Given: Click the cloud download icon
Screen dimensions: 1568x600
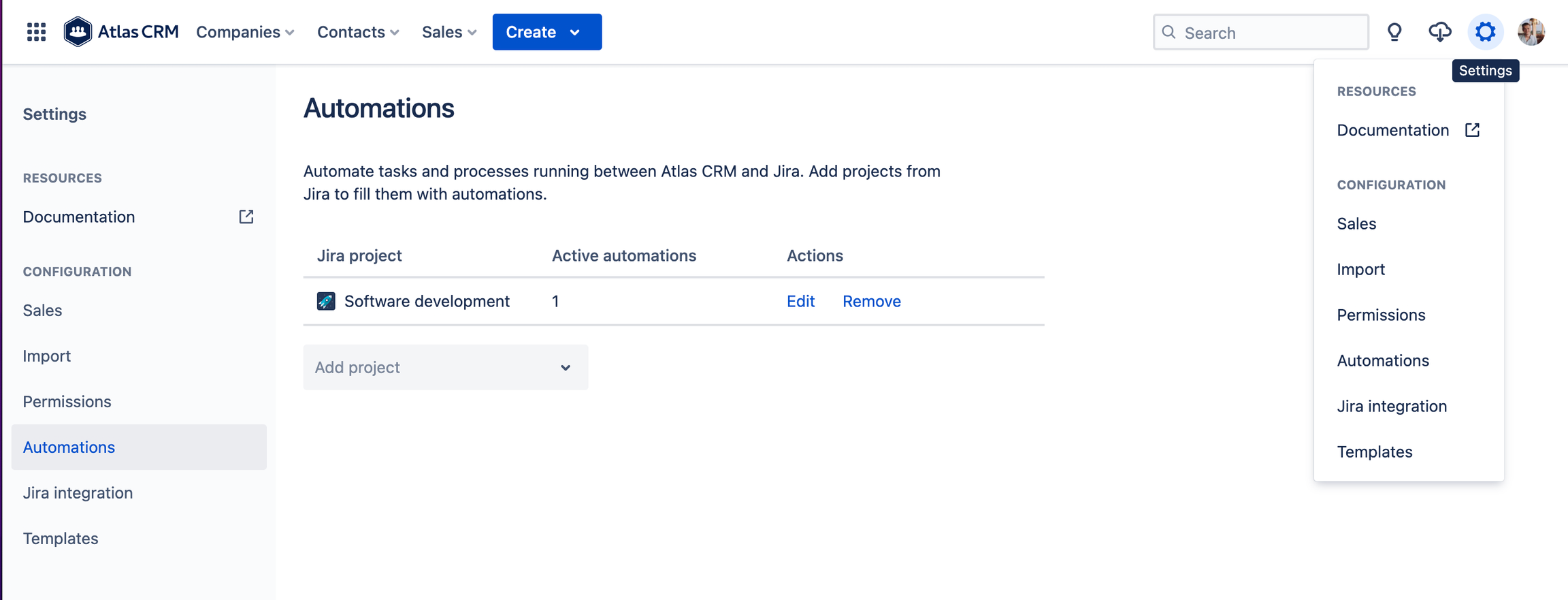Looking at the screenshot, I should click(x=1439, y=32).
